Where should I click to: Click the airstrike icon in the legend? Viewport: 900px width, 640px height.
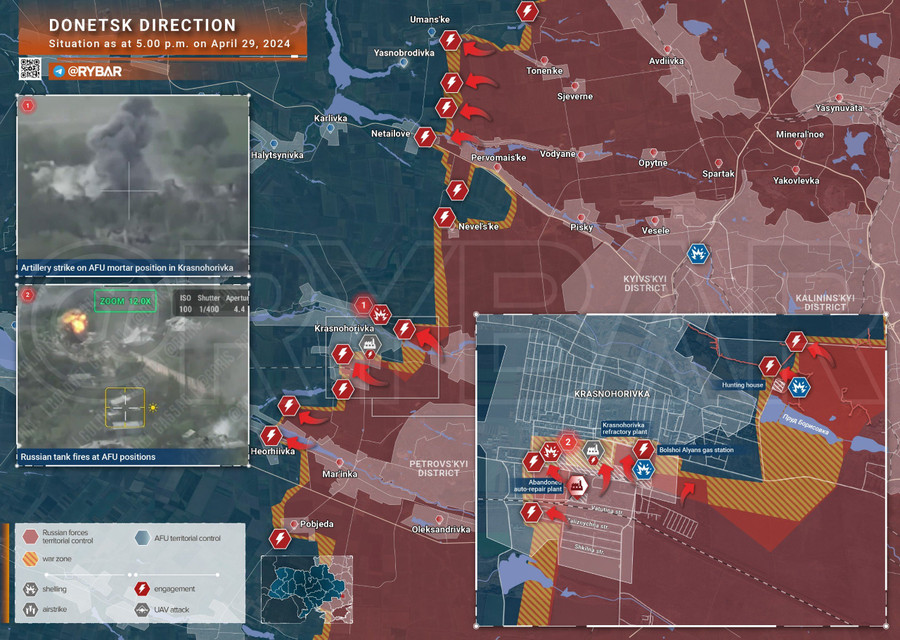click(31, 608)
